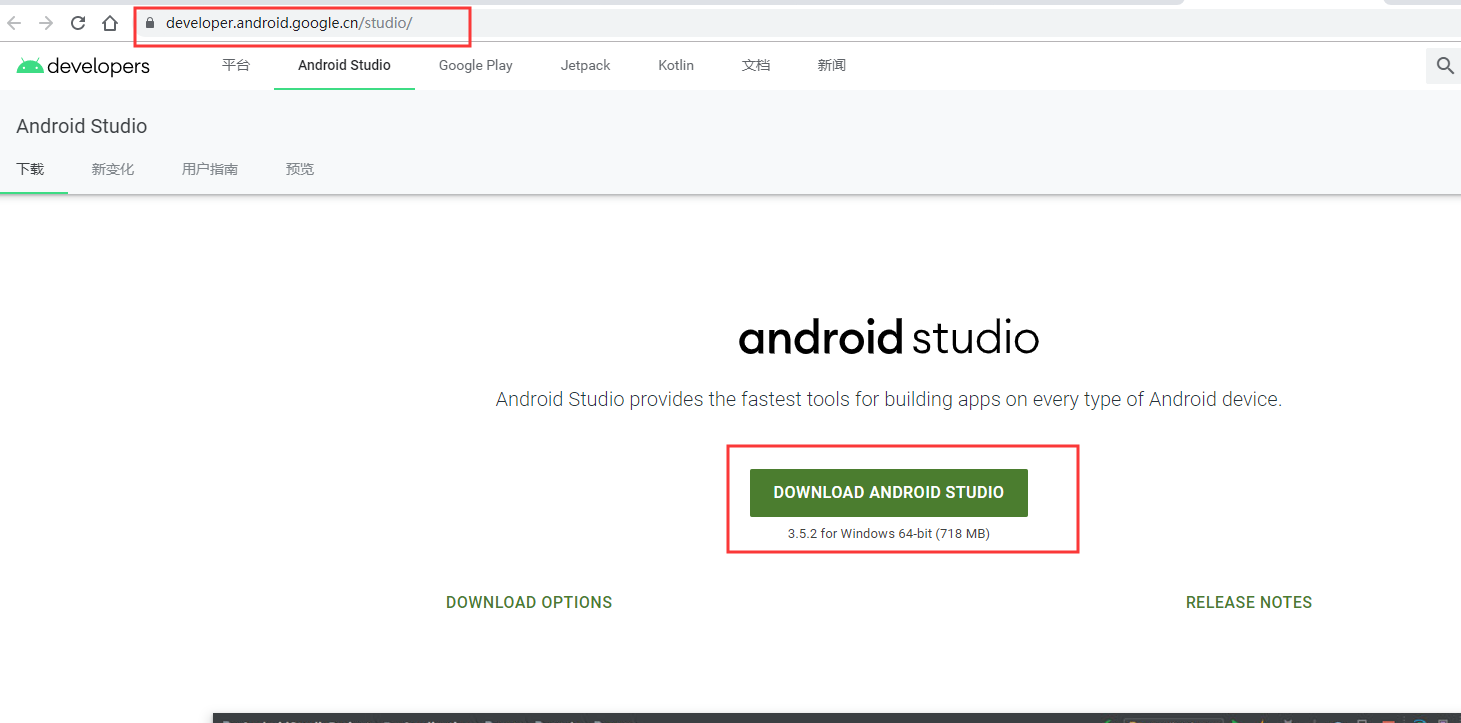
Task: Click the large android studio wordmark
Action: (889, 338)
